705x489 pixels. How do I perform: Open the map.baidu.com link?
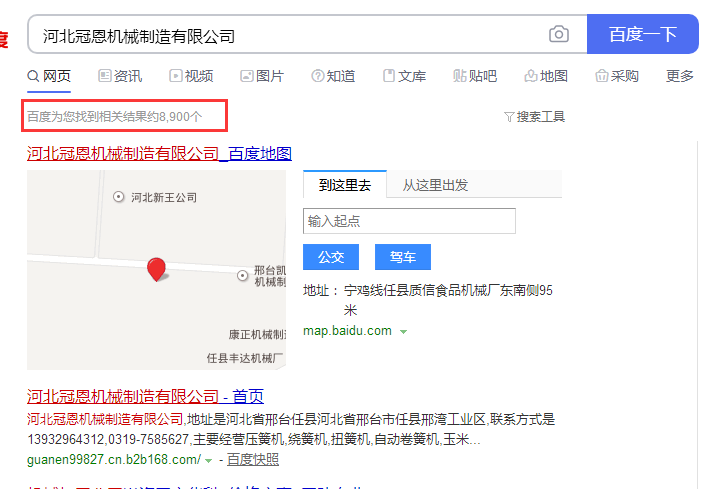347,331
